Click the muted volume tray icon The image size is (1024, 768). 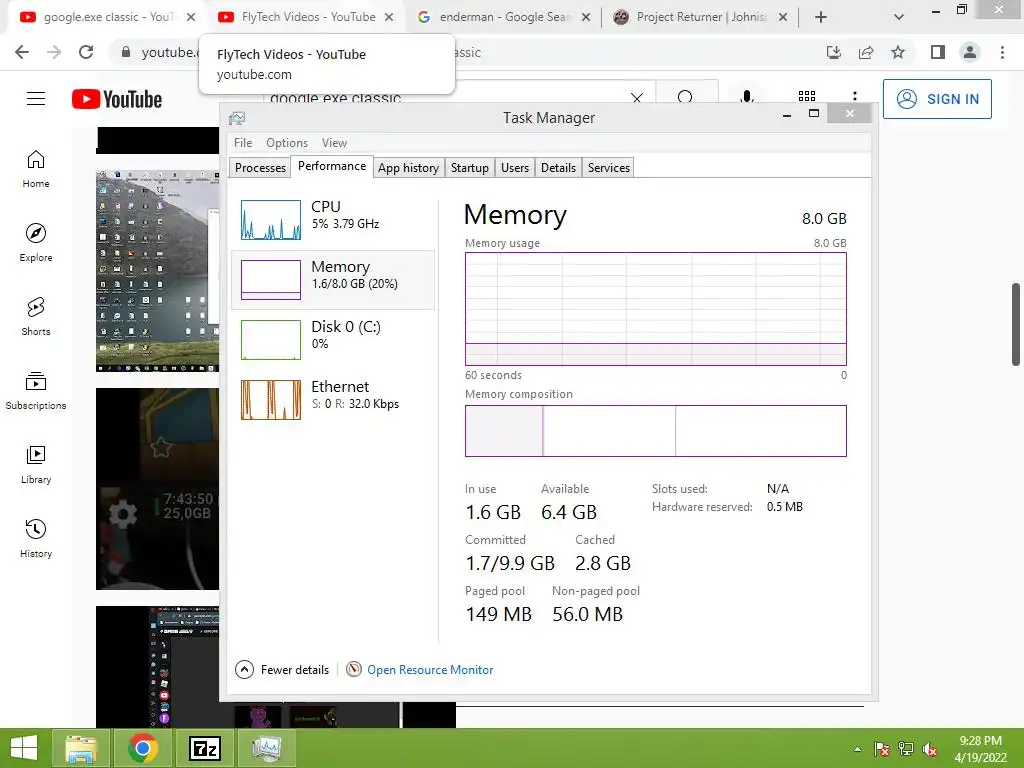[930, 749]
